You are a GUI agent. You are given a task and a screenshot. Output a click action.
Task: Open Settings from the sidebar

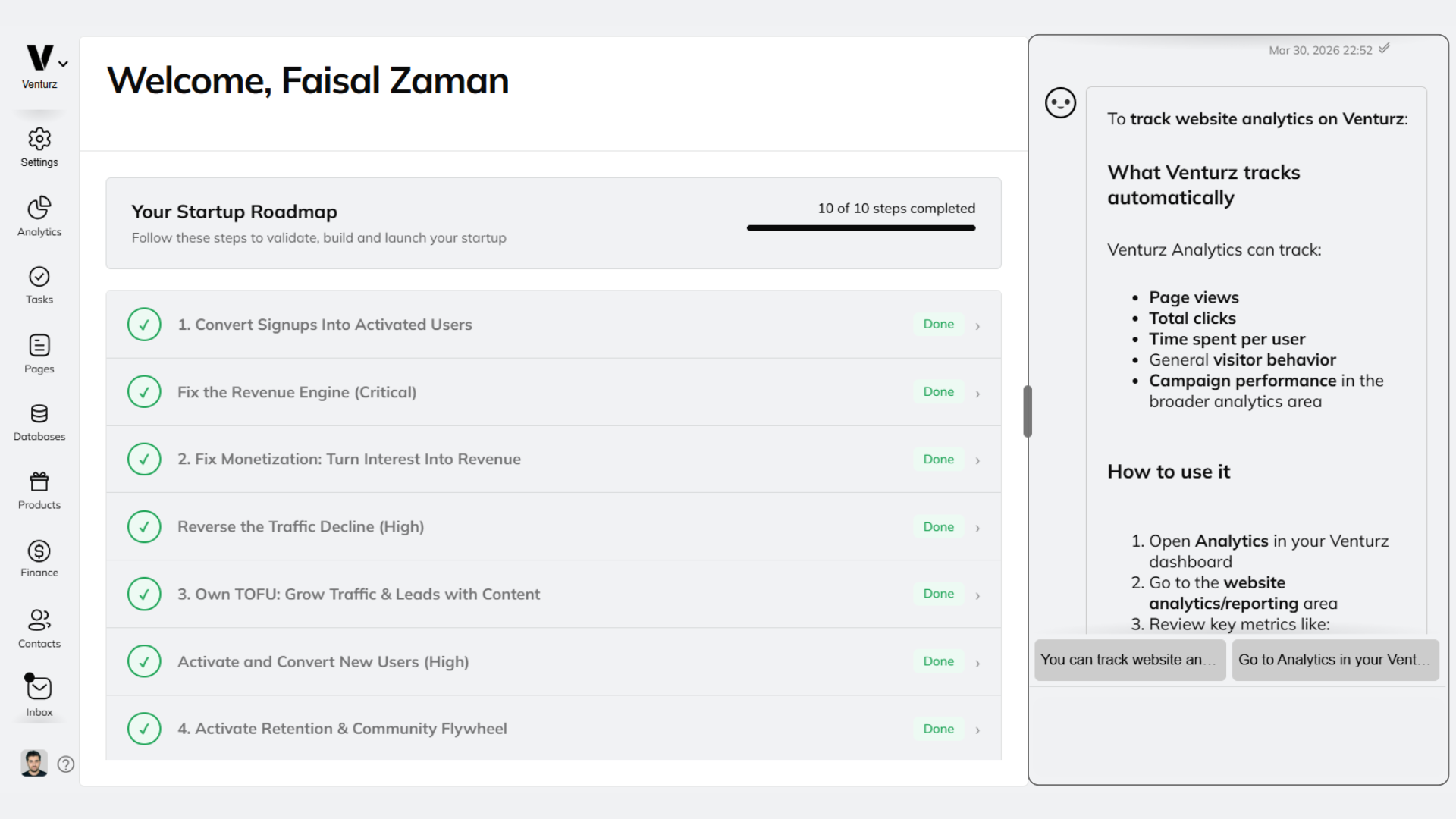tap(39, 146)
